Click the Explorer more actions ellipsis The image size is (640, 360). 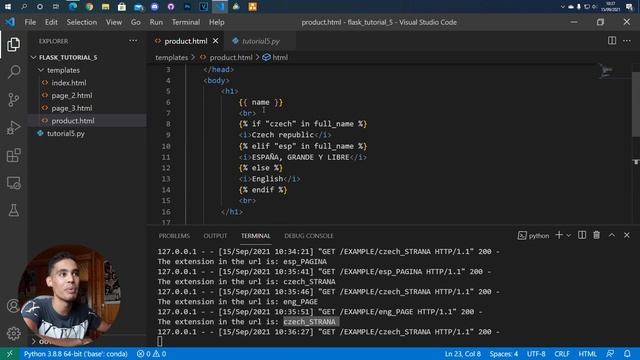tap(133, 41)
